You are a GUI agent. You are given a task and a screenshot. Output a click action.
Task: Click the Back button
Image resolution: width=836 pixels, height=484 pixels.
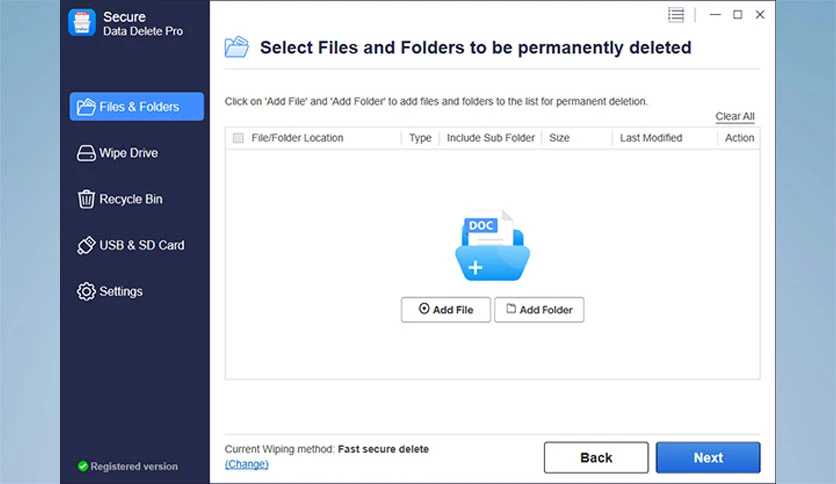596,457
